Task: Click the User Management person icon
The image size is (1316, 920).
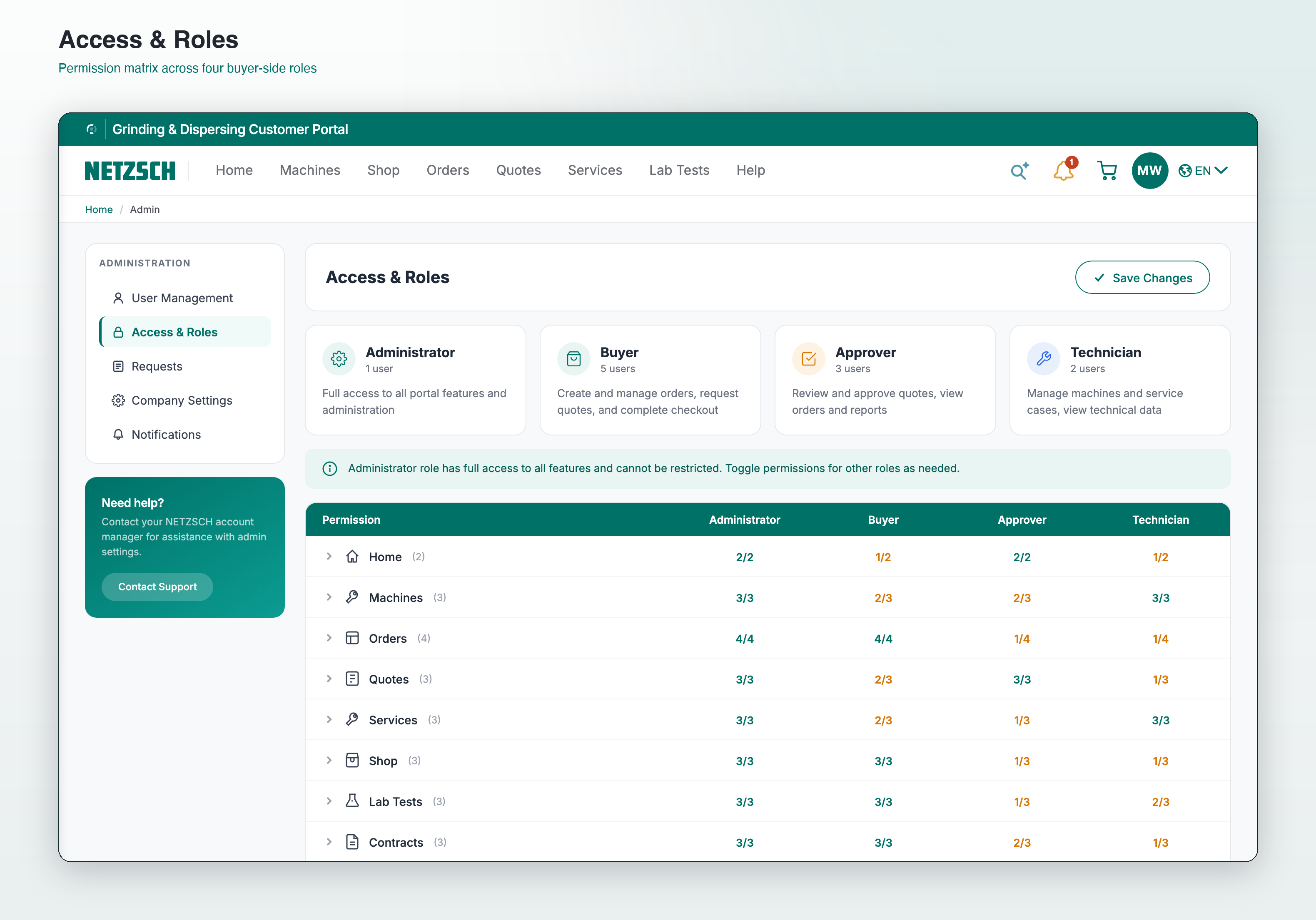Action: 118,298
